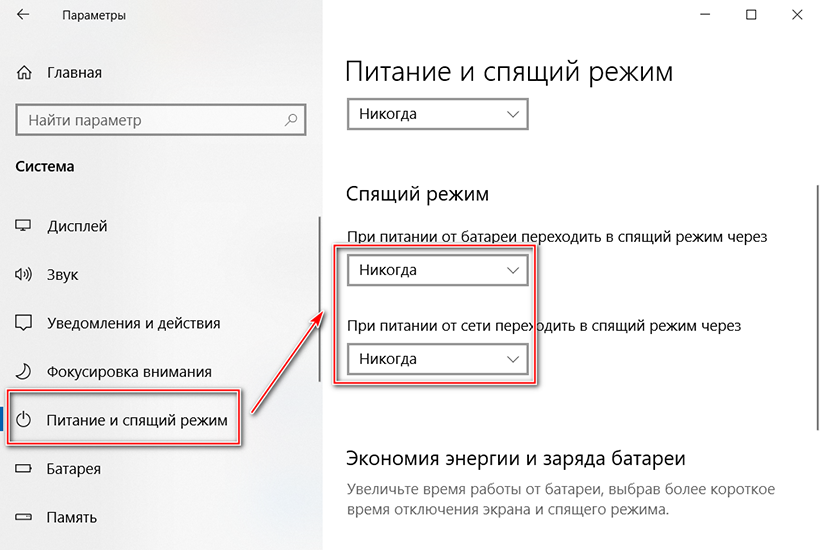Click the back arrow in title bar
820x550 pixels.
click(22, 16)
